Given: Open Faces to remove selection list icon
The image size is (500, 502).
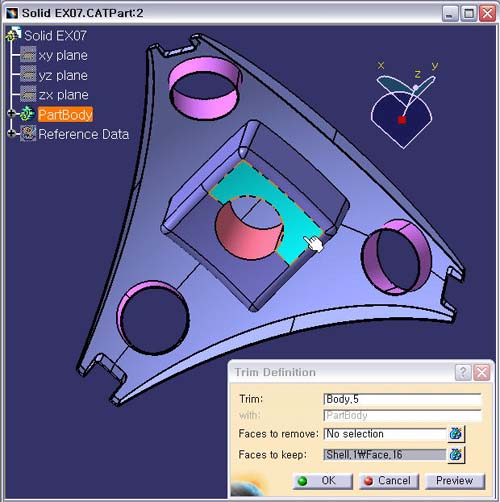Looking at the screenshot, I should 456,434.
